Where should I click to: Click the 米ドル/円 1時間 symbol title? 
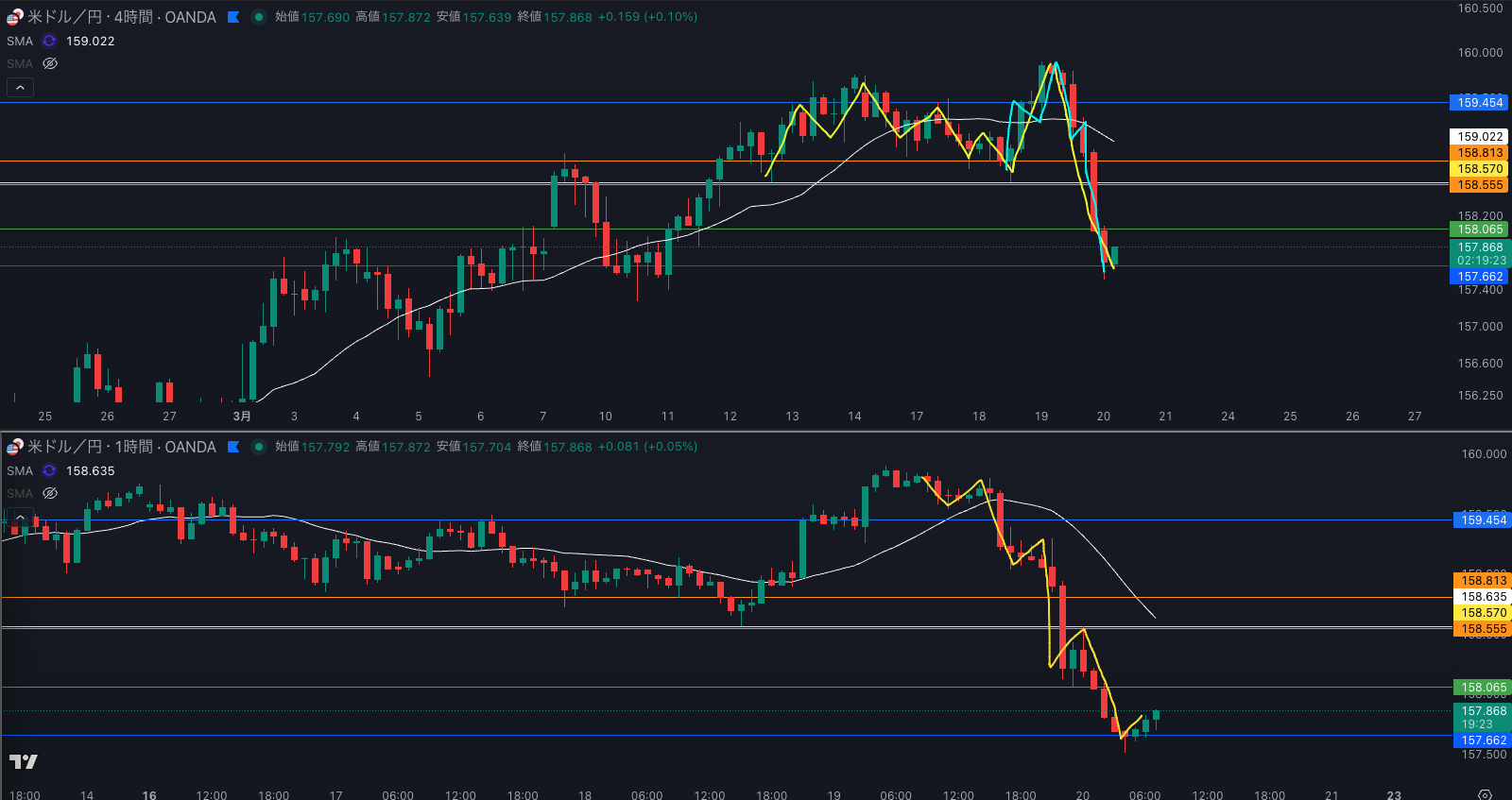(x=121, y=447)
